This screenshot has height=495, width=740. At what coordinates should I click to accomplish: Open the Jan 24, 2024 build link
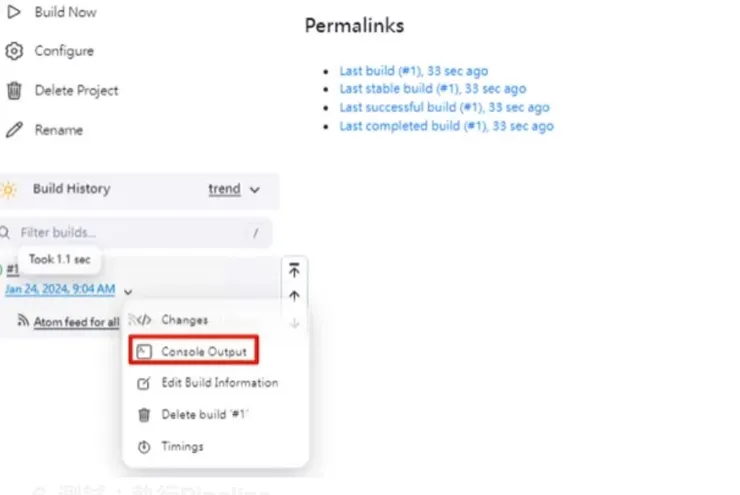[60, 290]
